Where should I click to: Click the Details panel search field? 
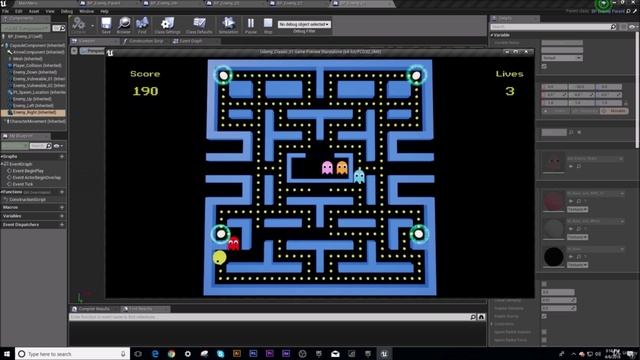[553, 27]
